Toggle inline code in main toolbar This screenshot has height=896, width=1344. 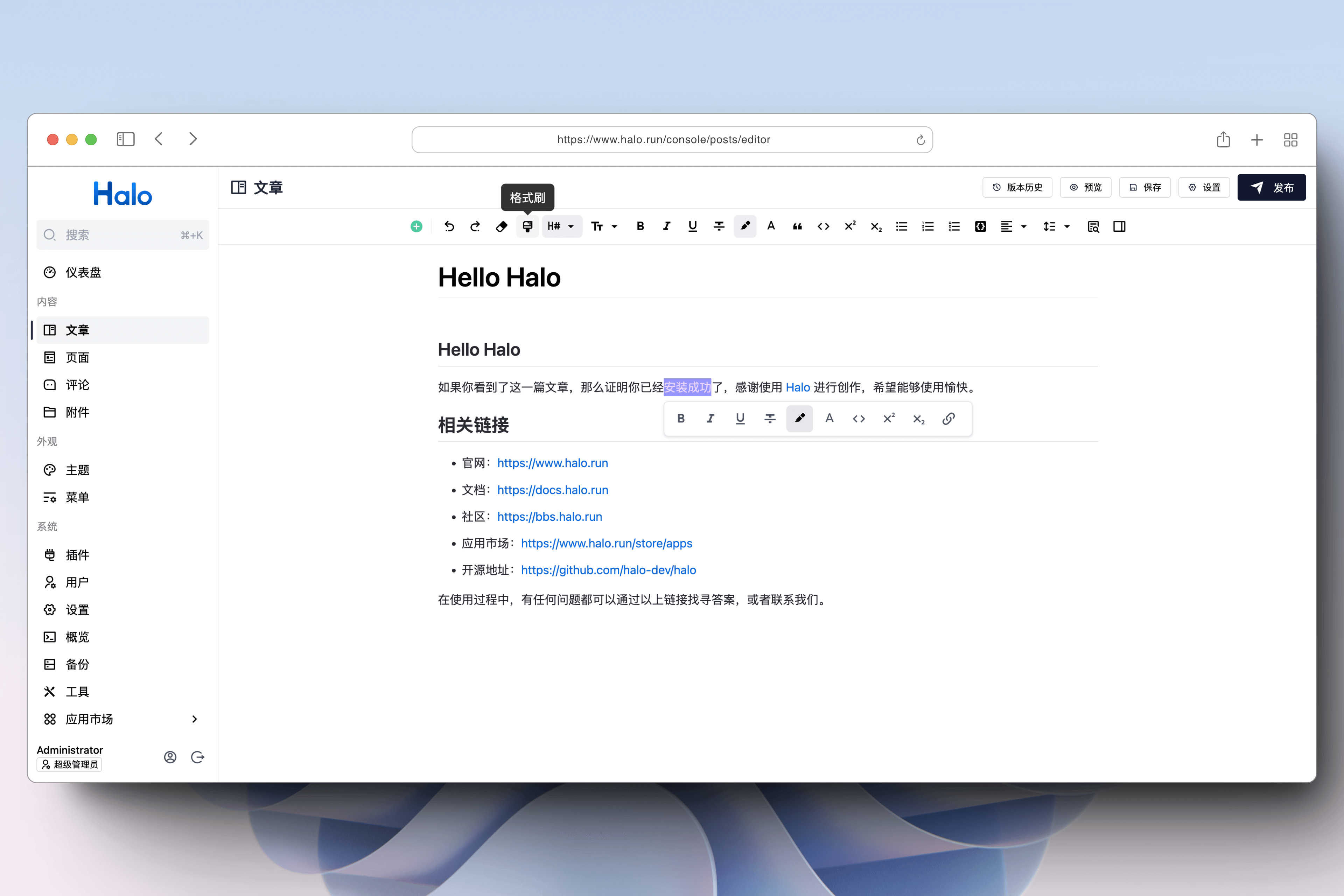point(824,226)
